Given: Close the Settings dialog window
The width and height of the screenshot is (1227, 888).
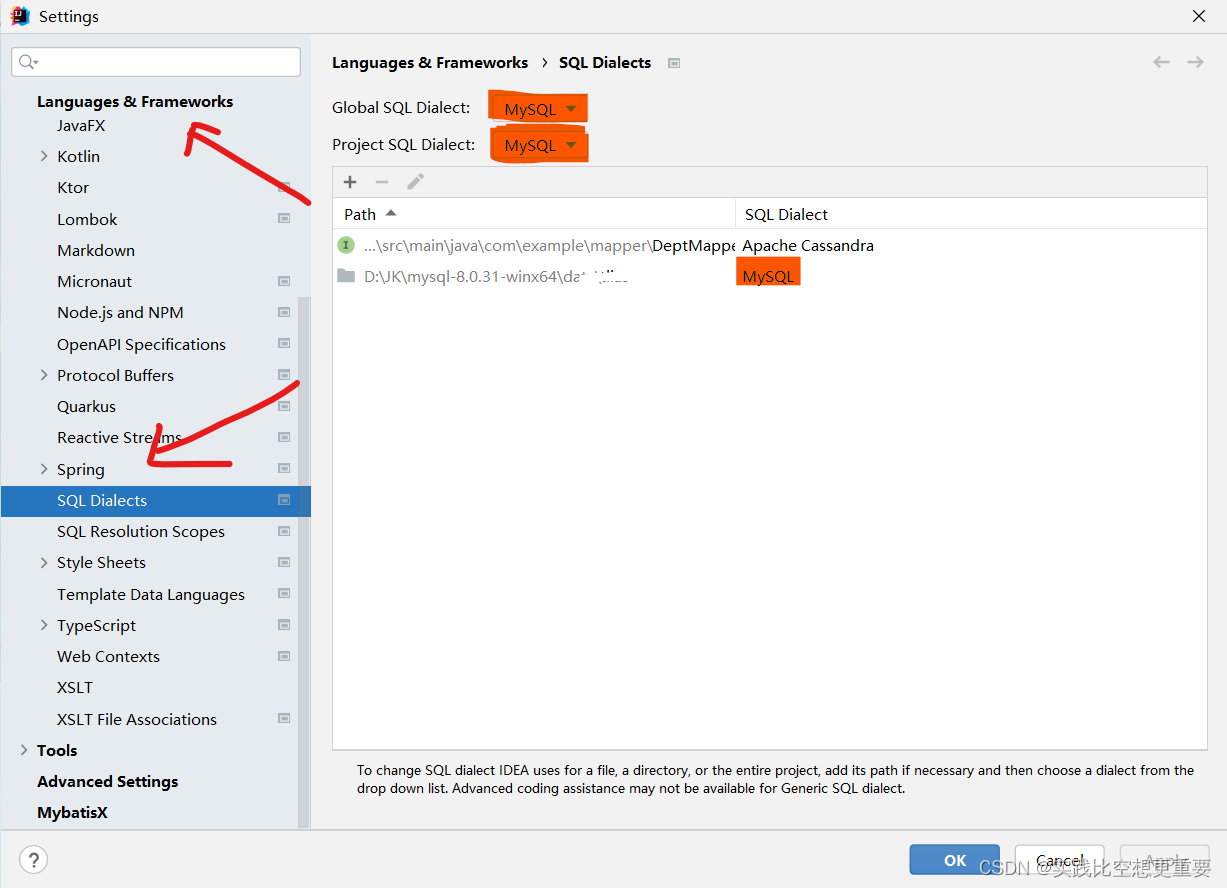Looking at the screenshot, I should 1198,16.
